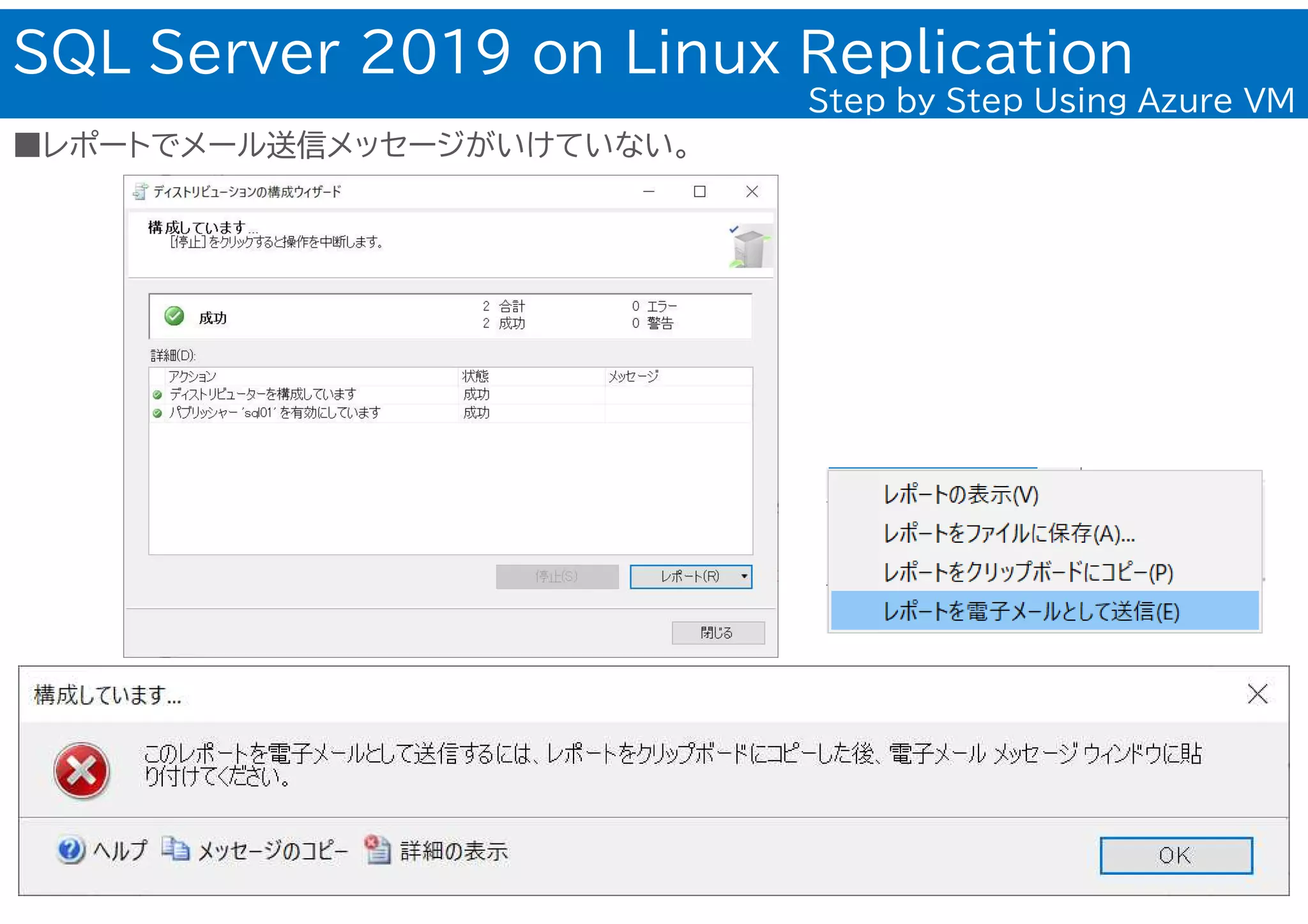This screenshot has width=1308, height=924.
Task: Maximize the distribution wizard window
Action: point(699,192)
